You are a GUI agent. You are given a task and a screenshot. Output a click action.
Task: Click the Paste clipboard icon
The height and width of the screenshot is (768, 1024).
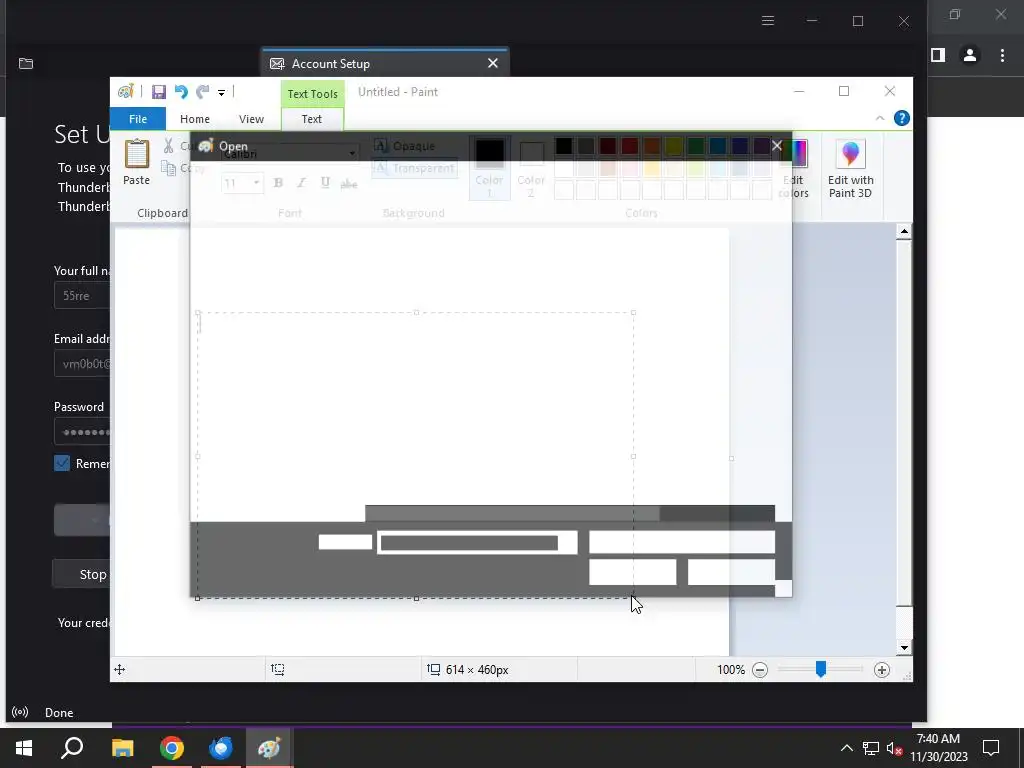(136, 154)
